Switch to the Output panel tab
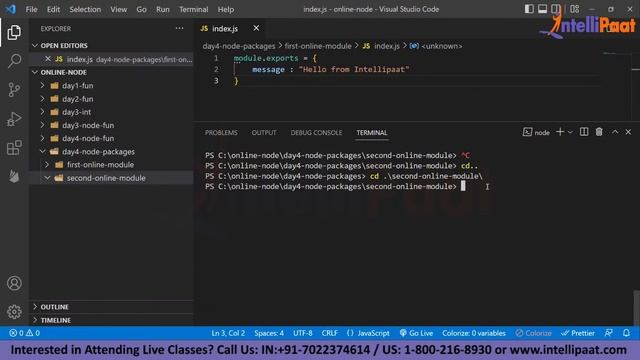This screenshot has height=360, width=640. pyautogui.click(x=264, y=133)
